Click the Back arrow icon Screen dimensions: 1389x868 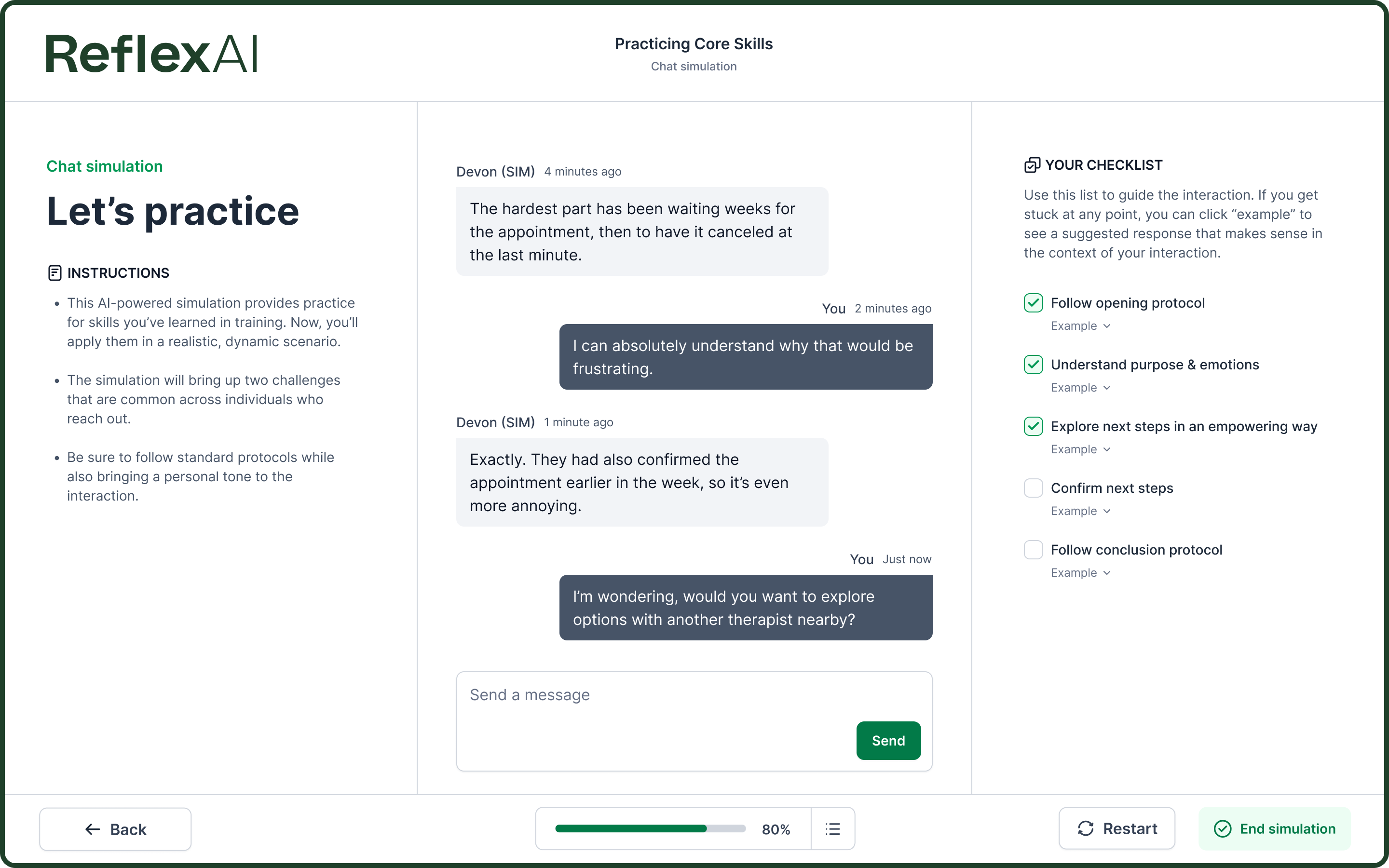point(93,829)
